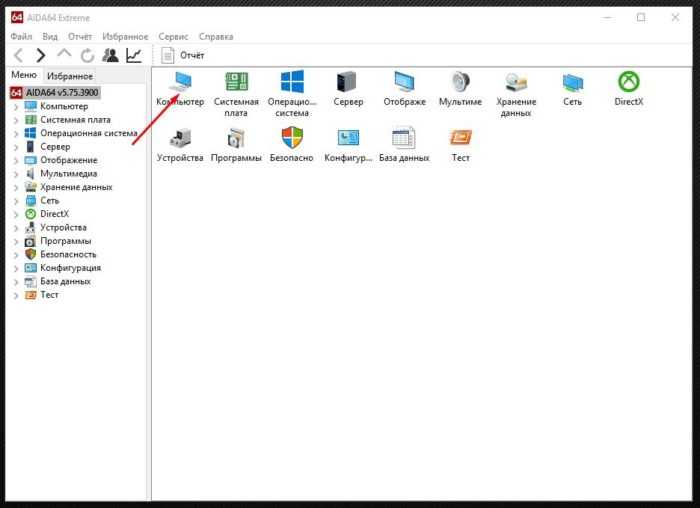Expand the Тест tree node chevron
Viewport: 700px width, 508px height.
click(16, 296)
